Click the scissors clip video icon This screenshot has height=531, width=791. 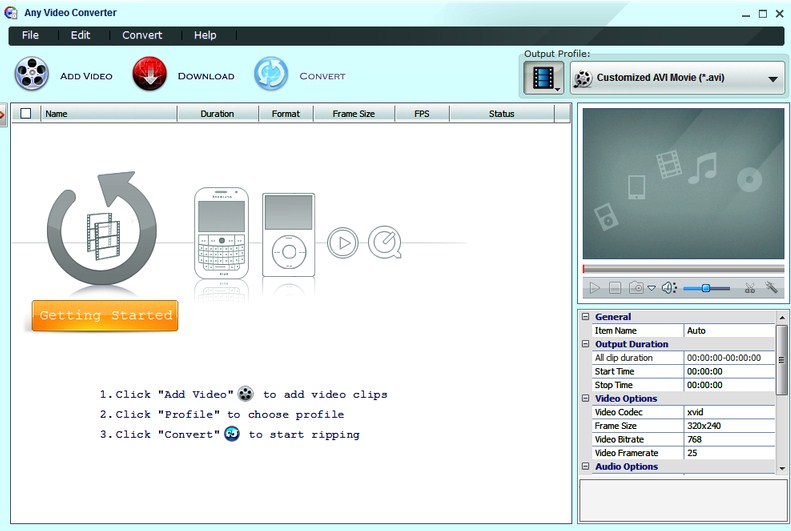point(750,288)
